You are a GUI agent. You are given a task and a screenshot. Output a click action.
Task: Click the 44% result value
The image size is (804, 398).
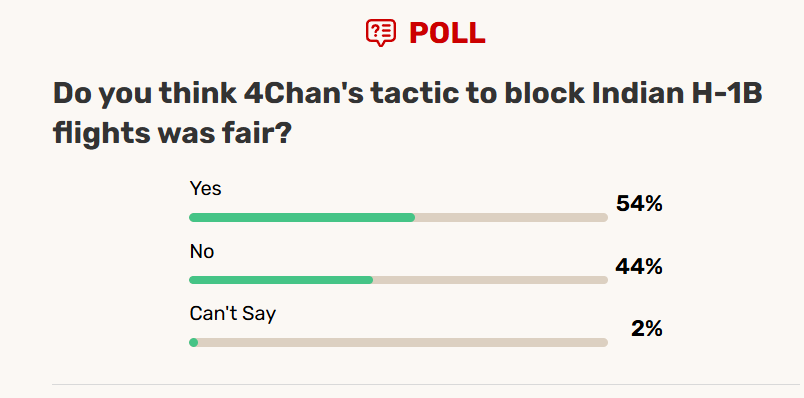[638, 267]
